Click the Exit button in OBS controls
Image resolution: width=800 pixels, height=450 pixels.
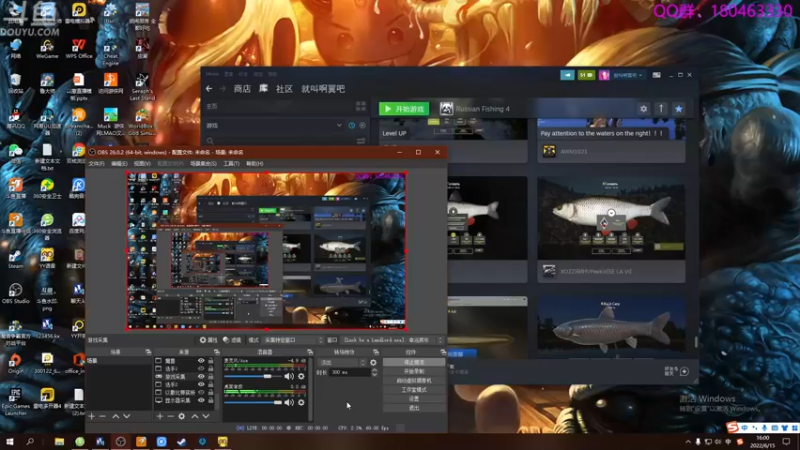pyautogui.click(x=414, y=408)
